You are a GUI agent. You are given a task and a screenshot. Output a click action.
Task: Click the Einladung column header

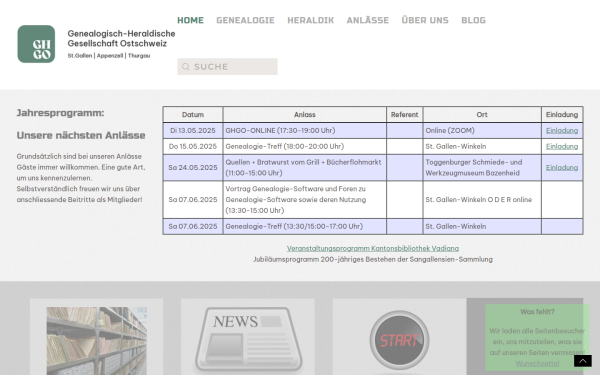pos(562,115)
